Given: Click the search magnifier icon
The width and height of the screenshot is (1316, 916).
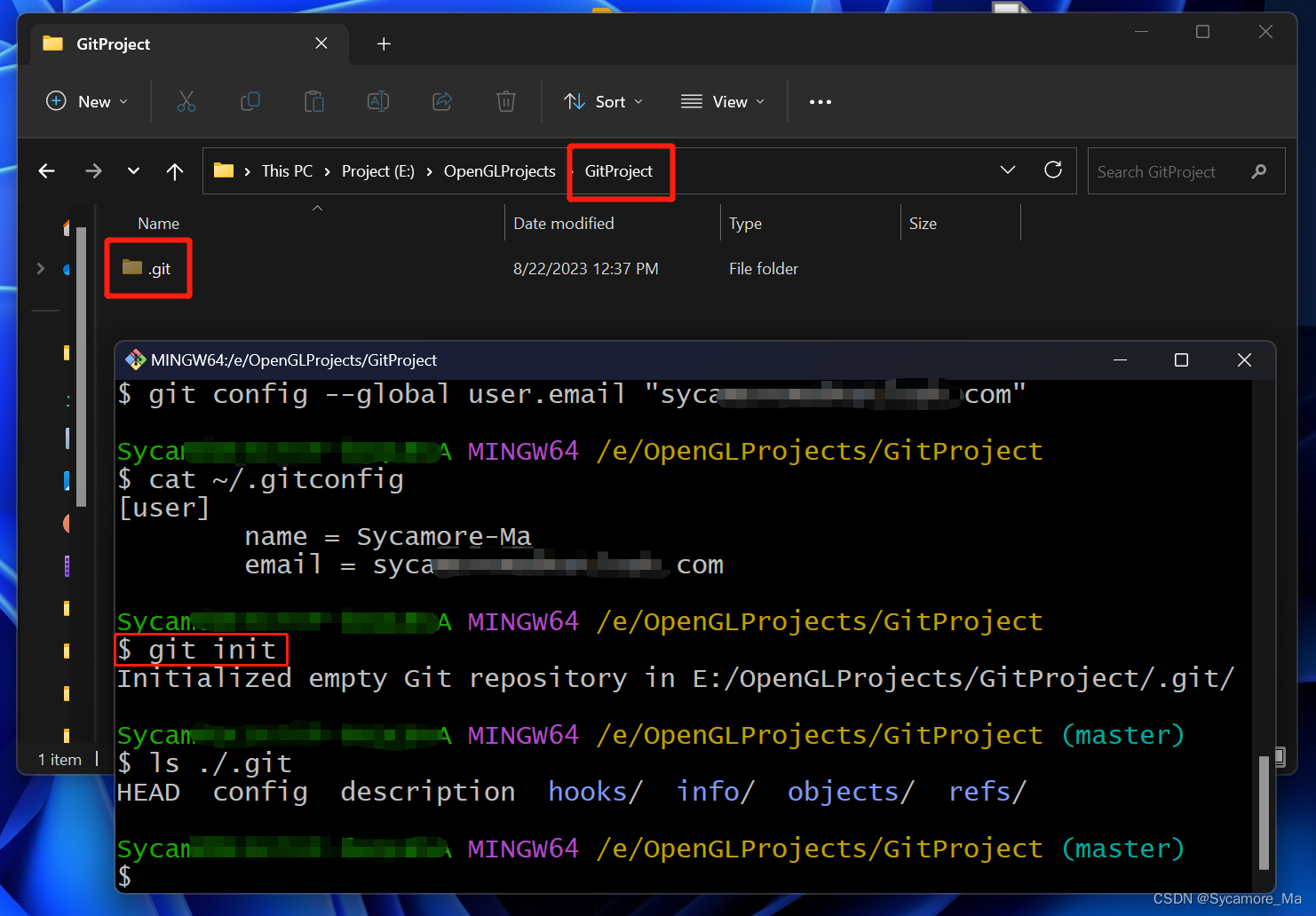Looking at the screenshot, I should click(x=1259, y=171).
